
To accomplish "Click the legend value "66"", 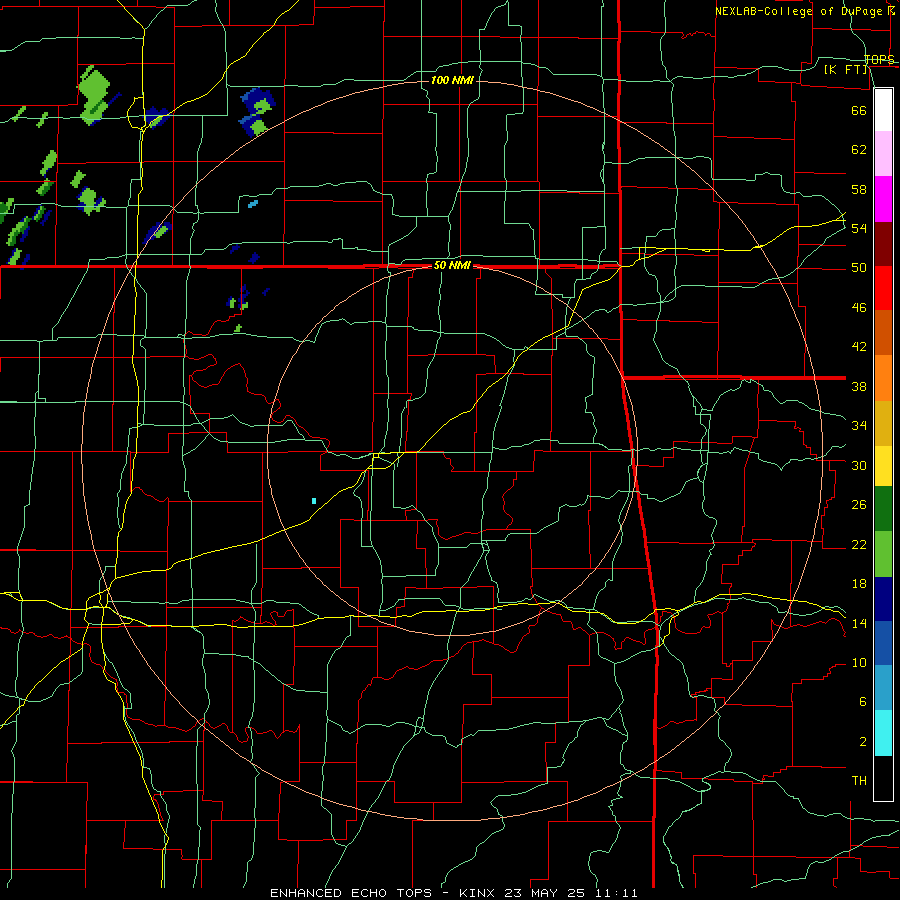I will click(x=859, y=110).
